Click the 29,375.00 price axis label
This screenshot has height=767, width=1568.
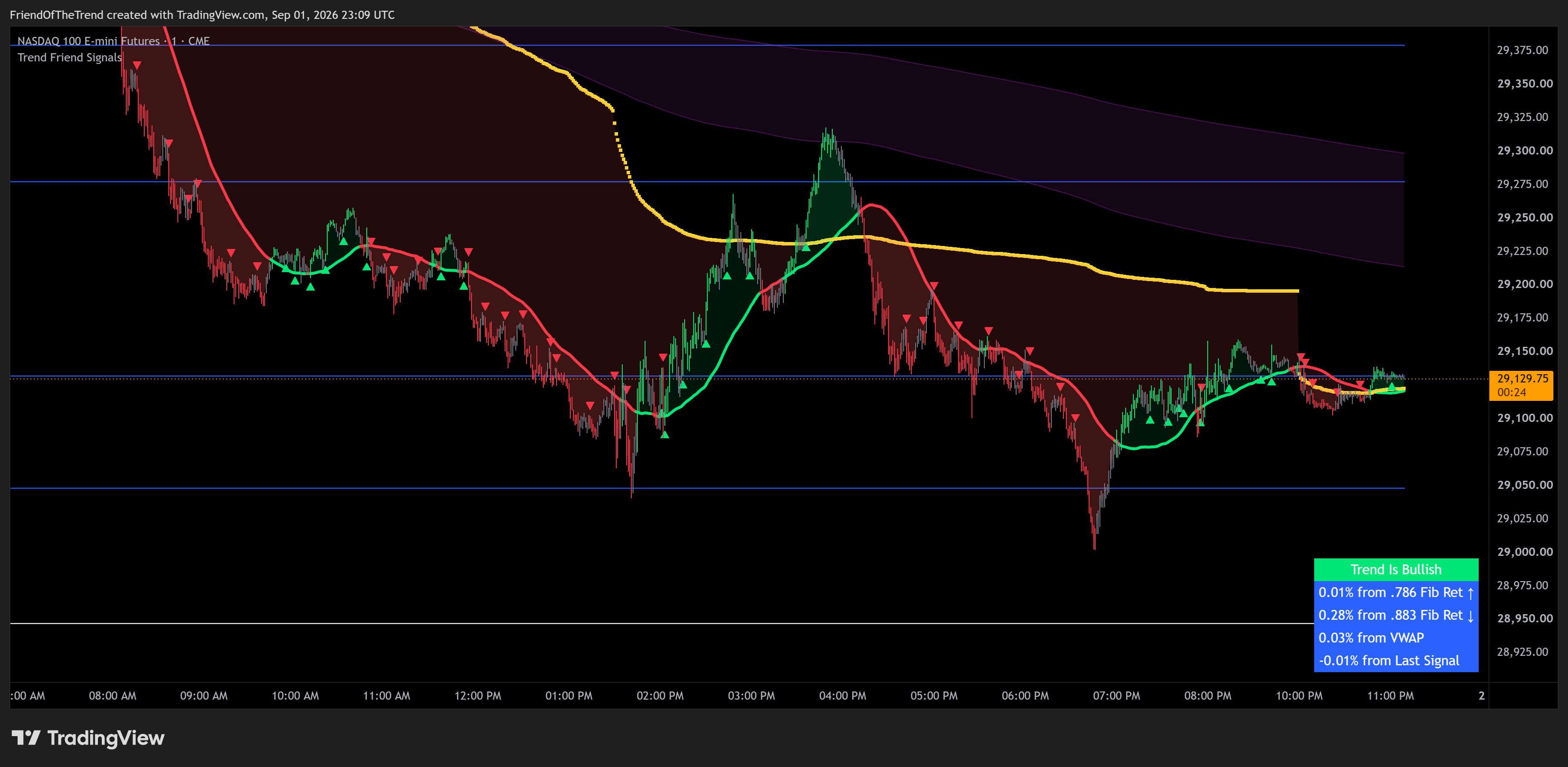1522,50
